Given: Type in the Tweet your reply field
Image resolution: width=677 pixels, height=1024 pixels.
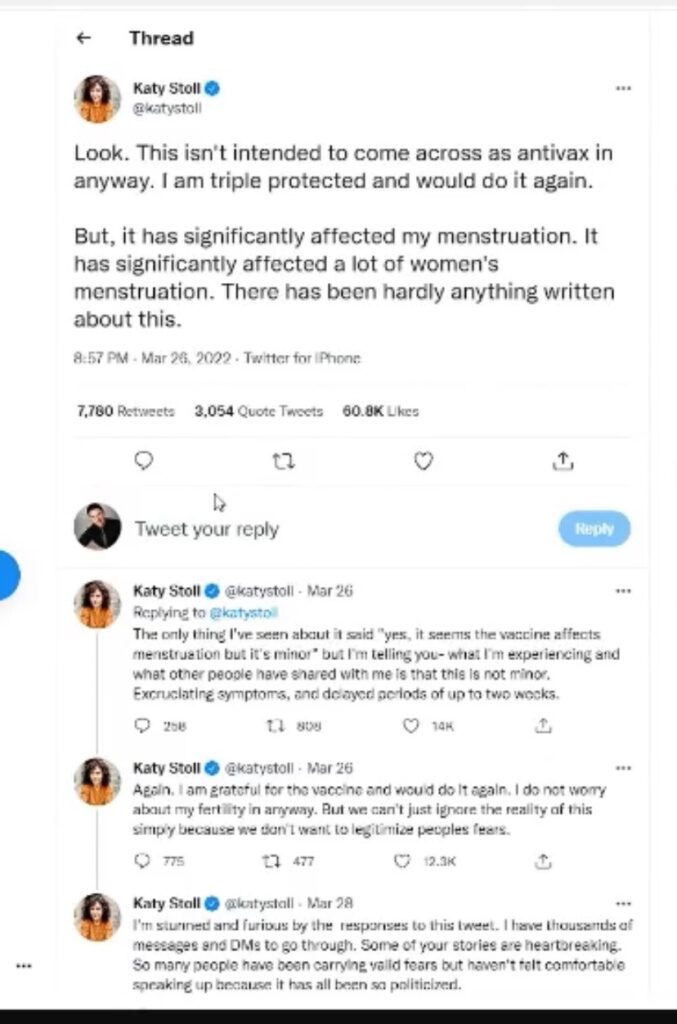Looking at the screenshot, I should click(300, 529).
